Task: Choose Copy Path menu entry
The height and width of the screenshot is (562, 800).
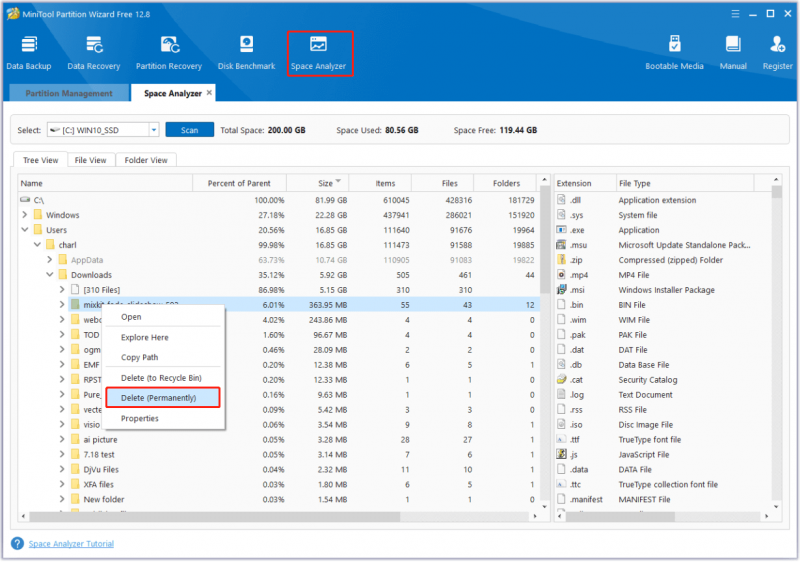Action: (x=163, y=357)
